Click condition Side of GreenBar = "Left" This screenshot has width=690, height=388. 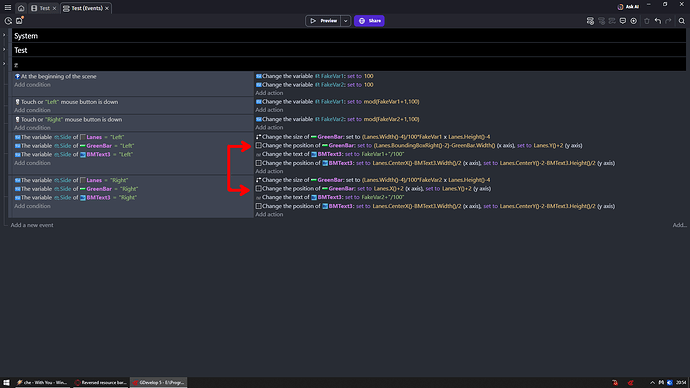click(74, 146)
